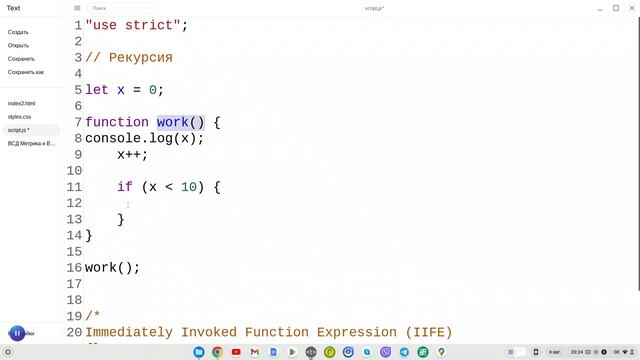
Task: Click the '/*' comment opener on line 19
Action: (x=93, y=316)
